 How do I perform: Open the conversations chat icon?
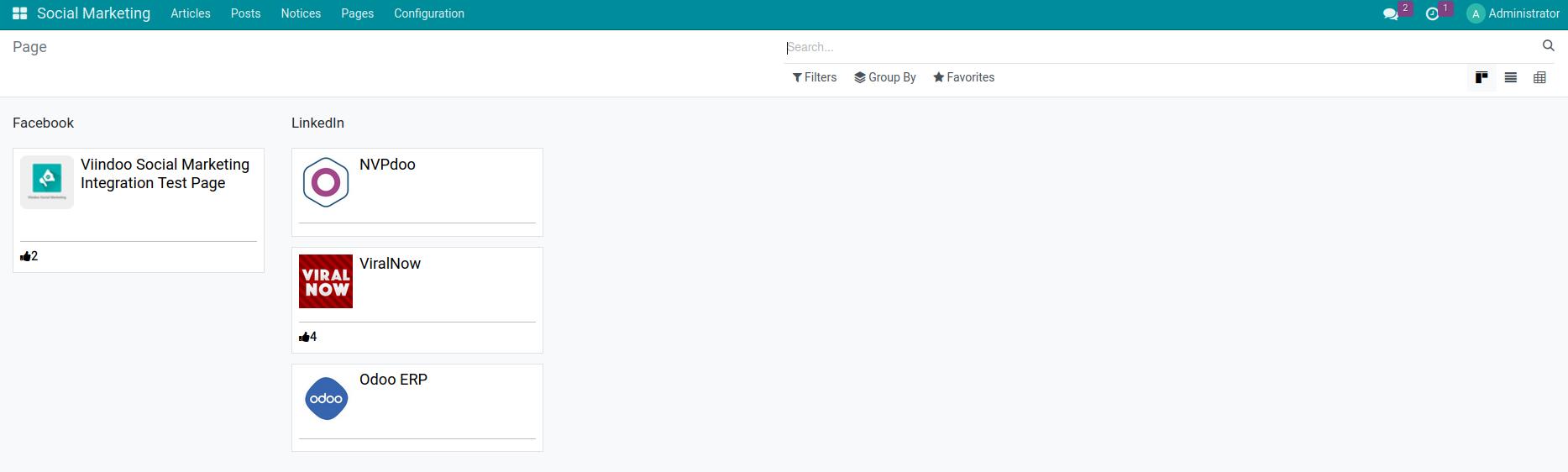point(1391,13)
